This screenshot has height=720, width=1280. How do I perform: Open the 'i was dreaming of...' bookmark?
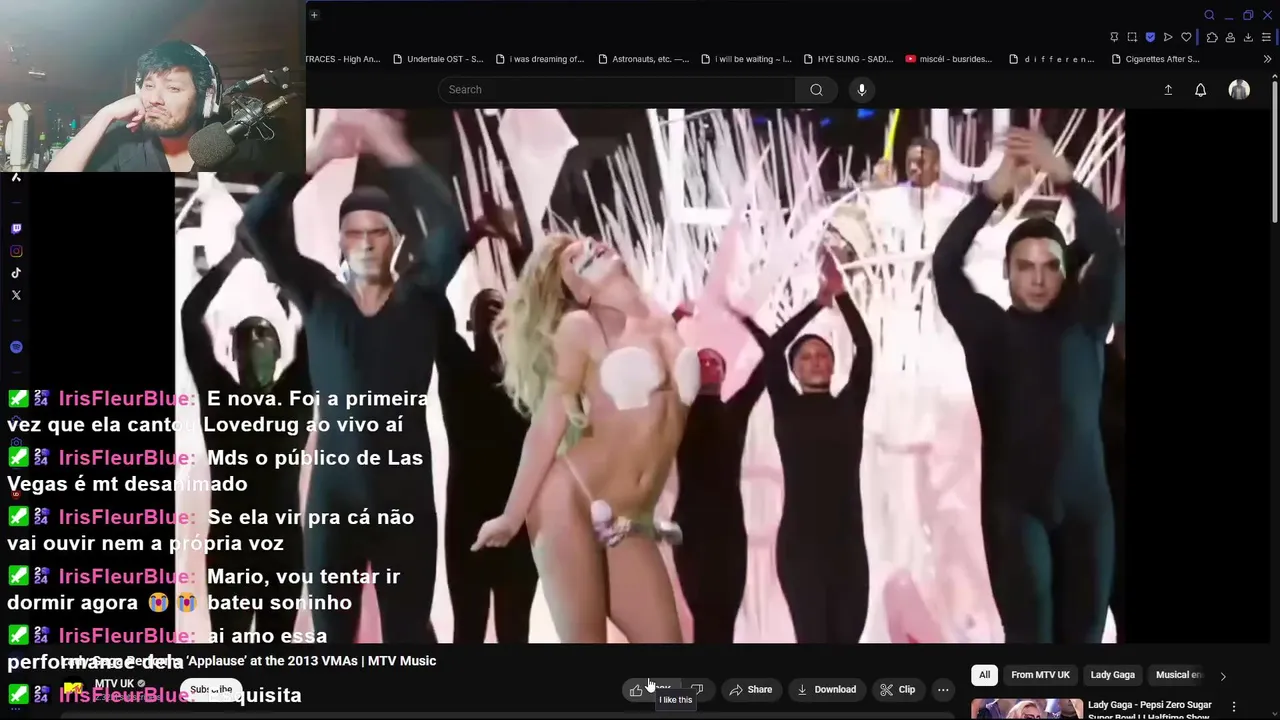point(540,59)
